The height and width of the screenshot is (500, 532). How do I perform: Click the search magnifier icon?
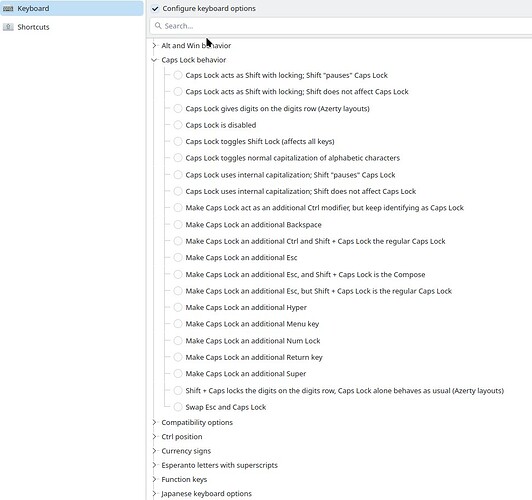158,26
